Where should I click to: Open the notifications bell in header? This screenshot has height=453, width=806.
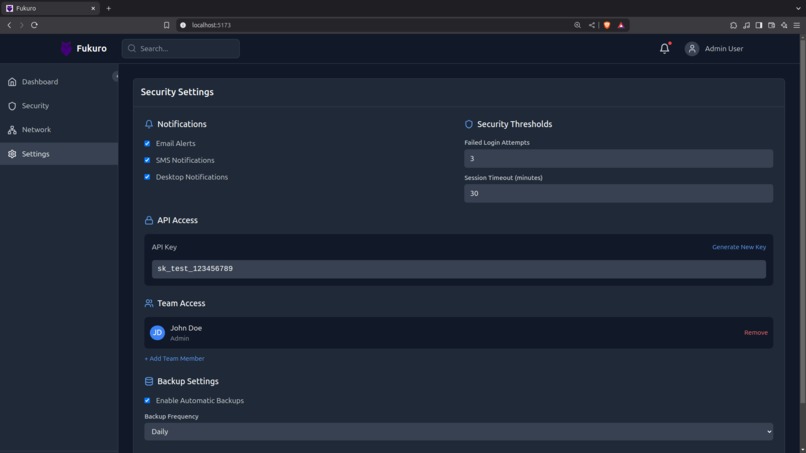pyautogui.click(x=665, y=48)
